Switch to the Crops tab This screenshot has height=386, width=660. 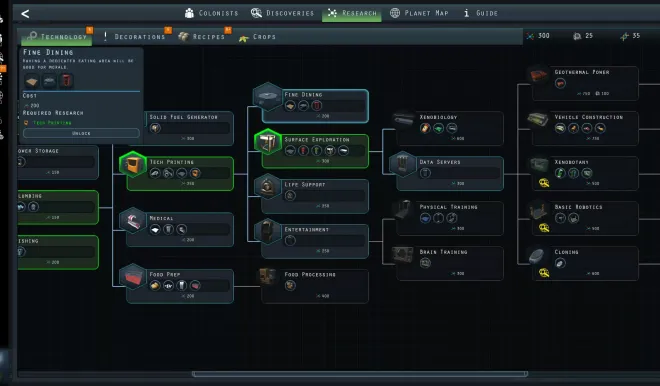click(x=258, y=37)
